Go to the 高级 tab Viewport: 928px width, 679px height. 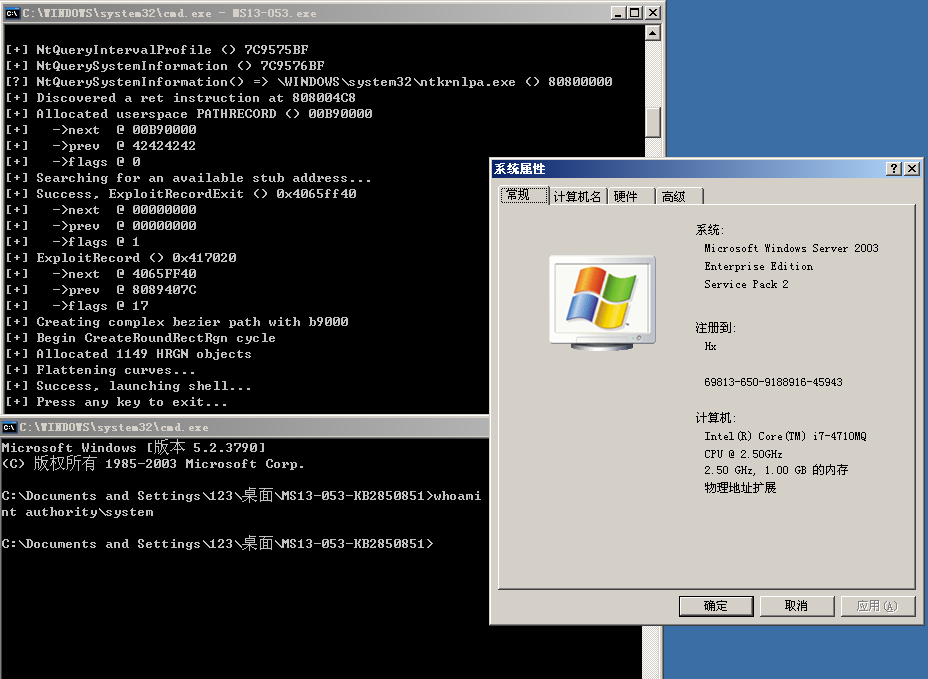pos(675,197)
